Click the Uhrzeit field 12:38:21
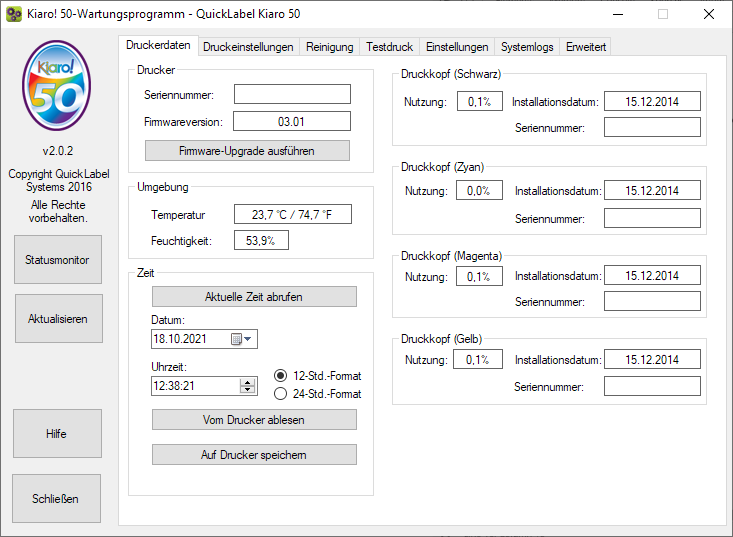The image size is (733, 537). pyautogui.click(x=204, y=386)
